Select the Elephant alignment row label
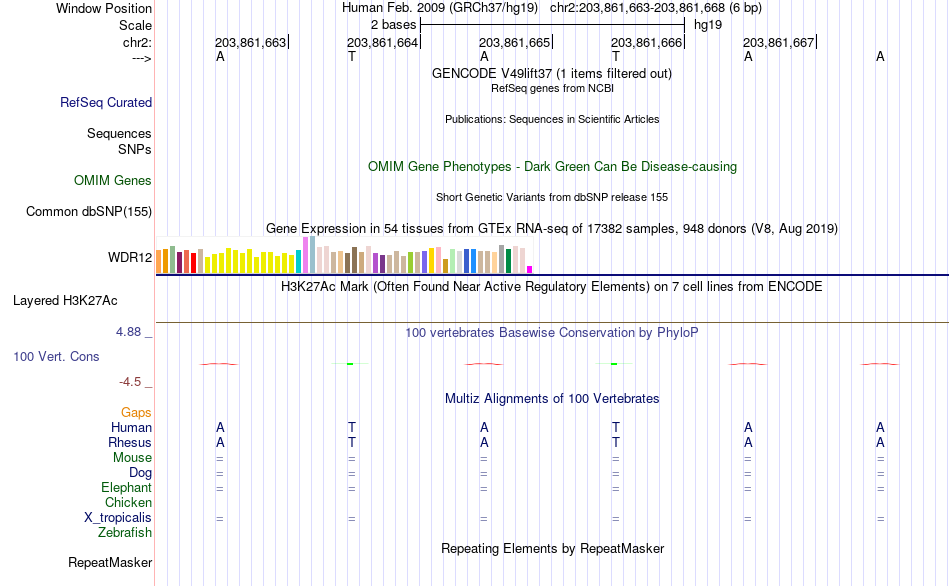This screenshot has width=950, height=586. click(126, 488)
